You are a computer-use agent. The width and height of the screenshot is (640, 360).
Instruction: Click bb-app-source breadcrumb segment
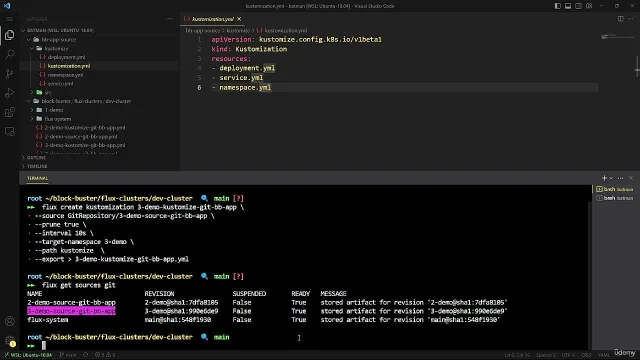(x=203, y=31)
